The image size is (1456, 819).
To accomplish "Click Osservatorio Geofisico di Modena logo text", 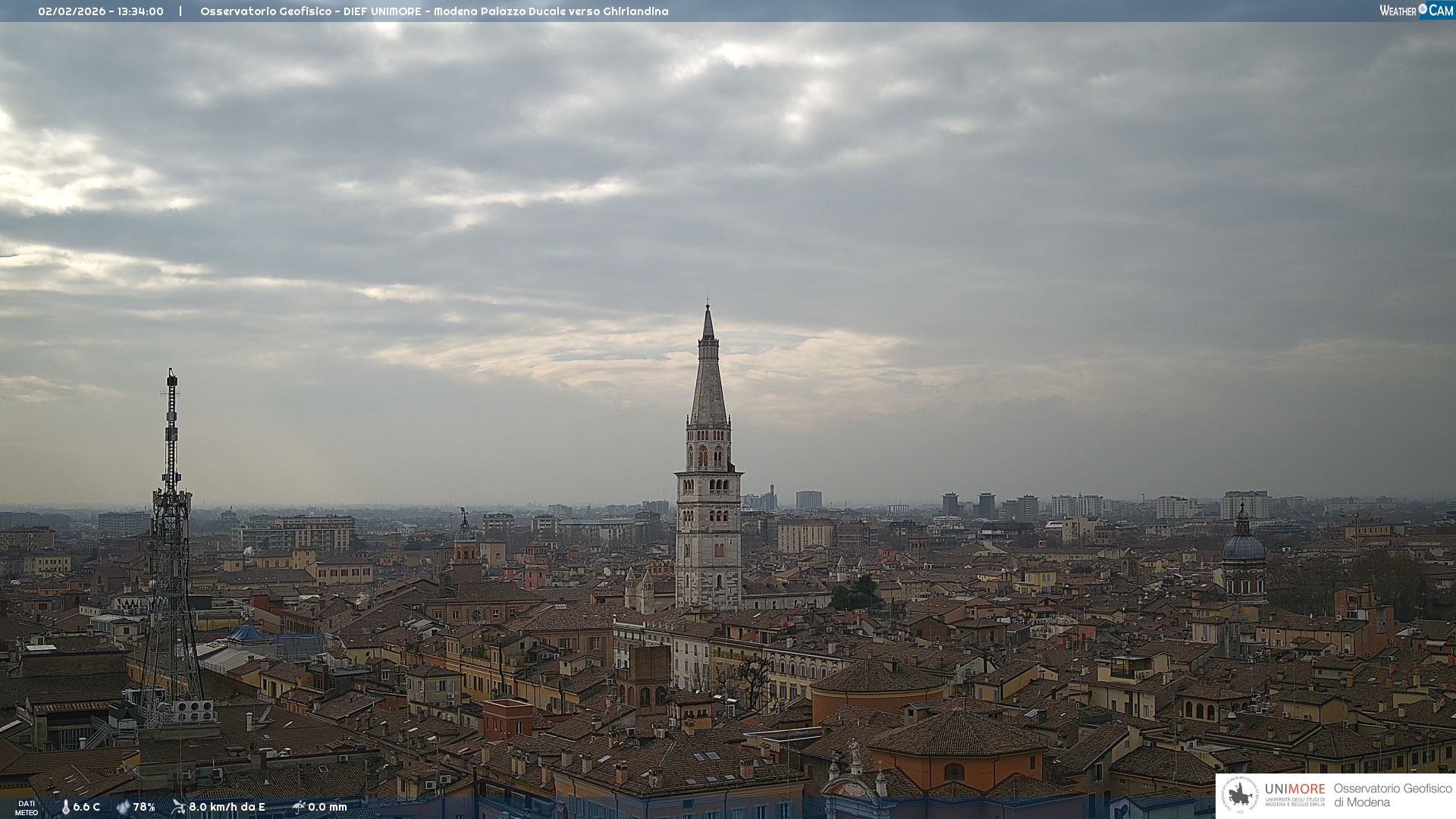I will coord(1392,795).
